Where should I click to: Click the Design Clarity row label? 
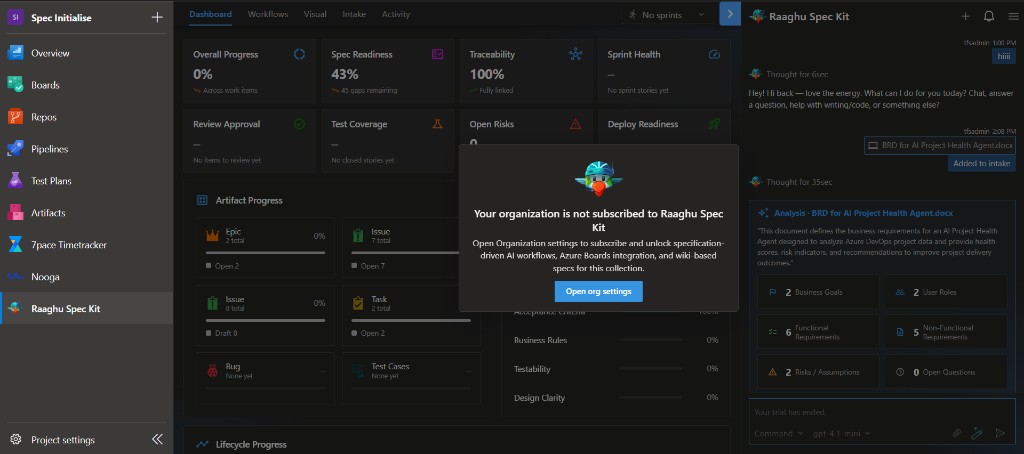point(539,397)
